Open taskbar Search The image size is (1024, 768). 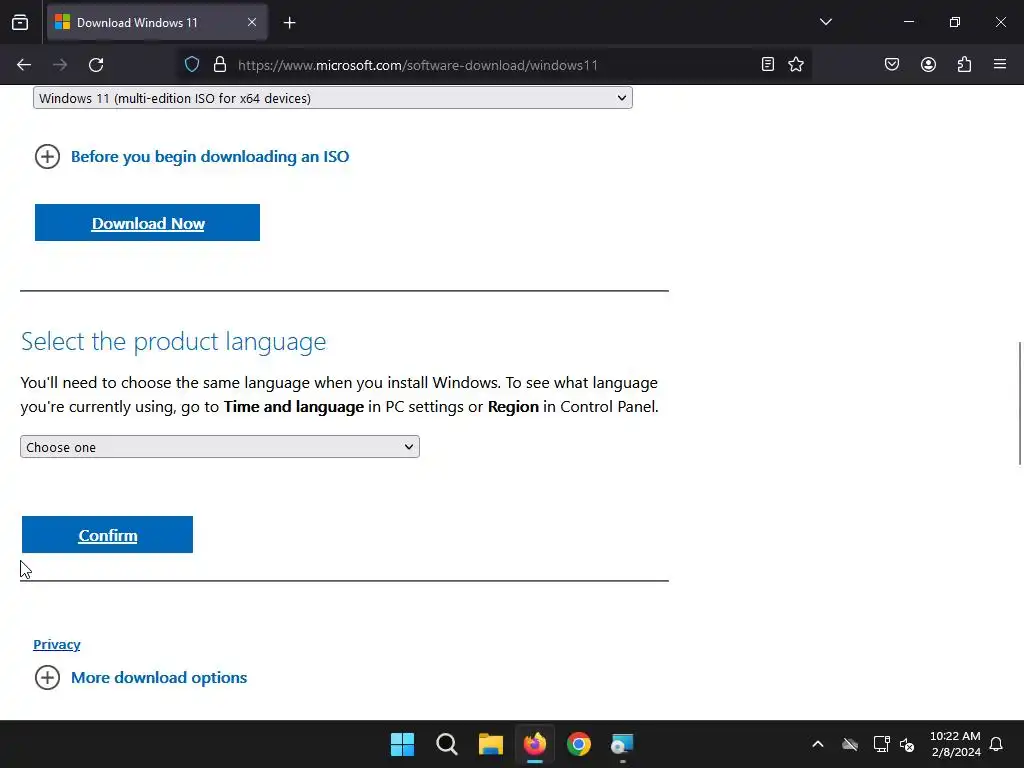[447, 744]
